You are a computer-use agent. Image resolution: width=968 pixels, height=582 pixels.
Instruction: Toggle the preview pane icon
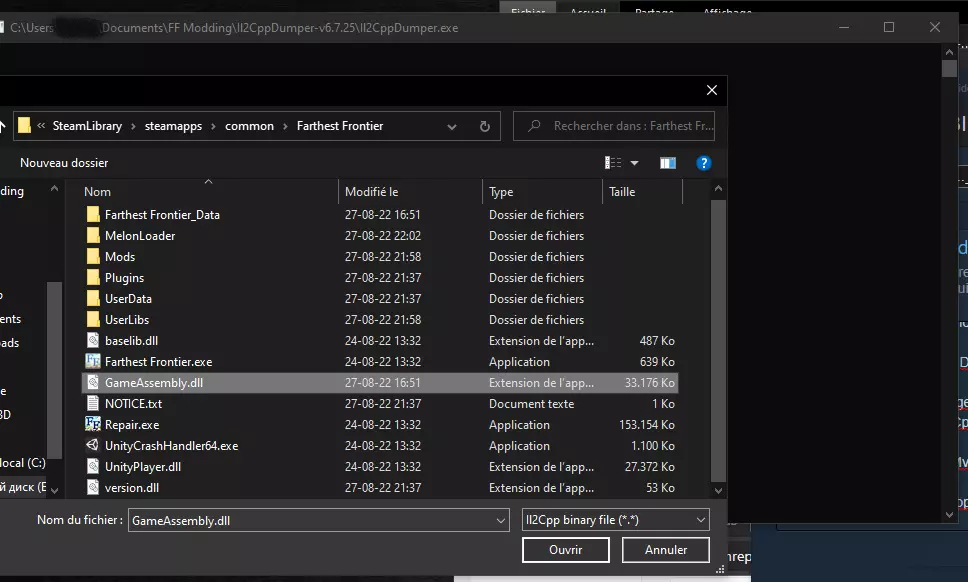click(x=668, y=163)
